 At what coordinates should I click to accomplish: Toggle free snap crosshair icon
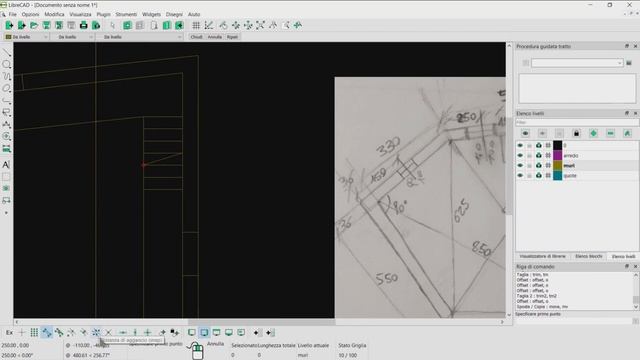[22, 333]
